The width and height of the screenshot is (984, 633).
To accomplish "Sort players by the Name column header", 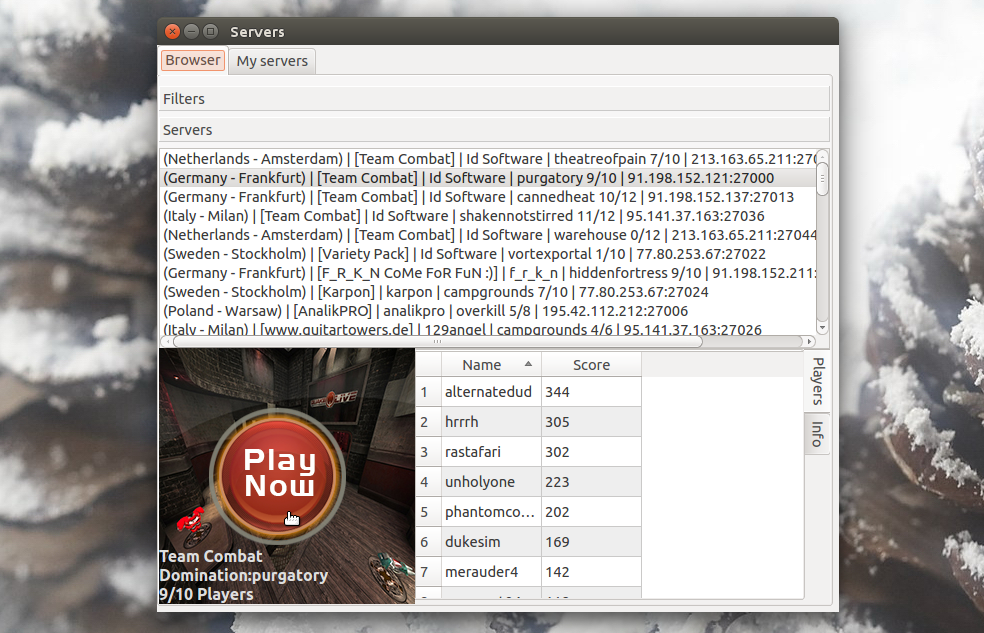I will (x=491, y=364).
